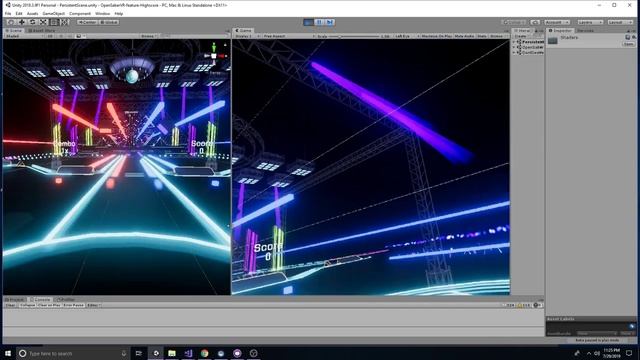
Task: Open the GameObject menu
Action: tap(53, 13)
